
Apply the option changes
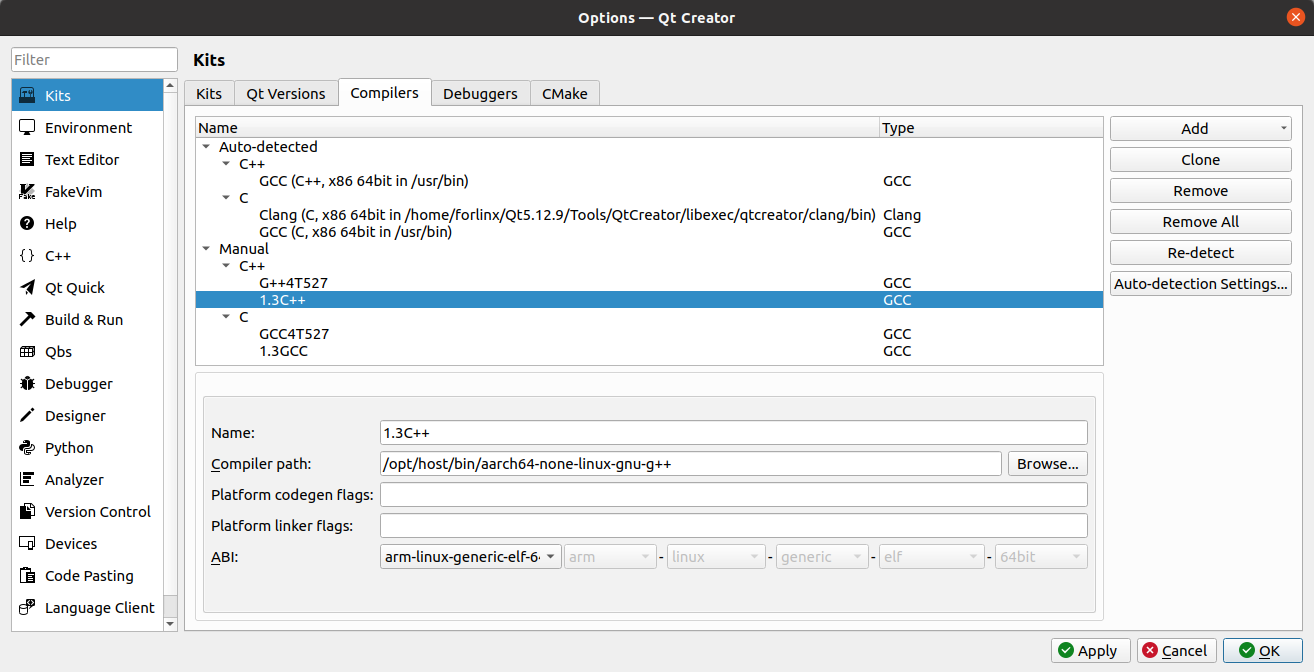click(1091, 651)
